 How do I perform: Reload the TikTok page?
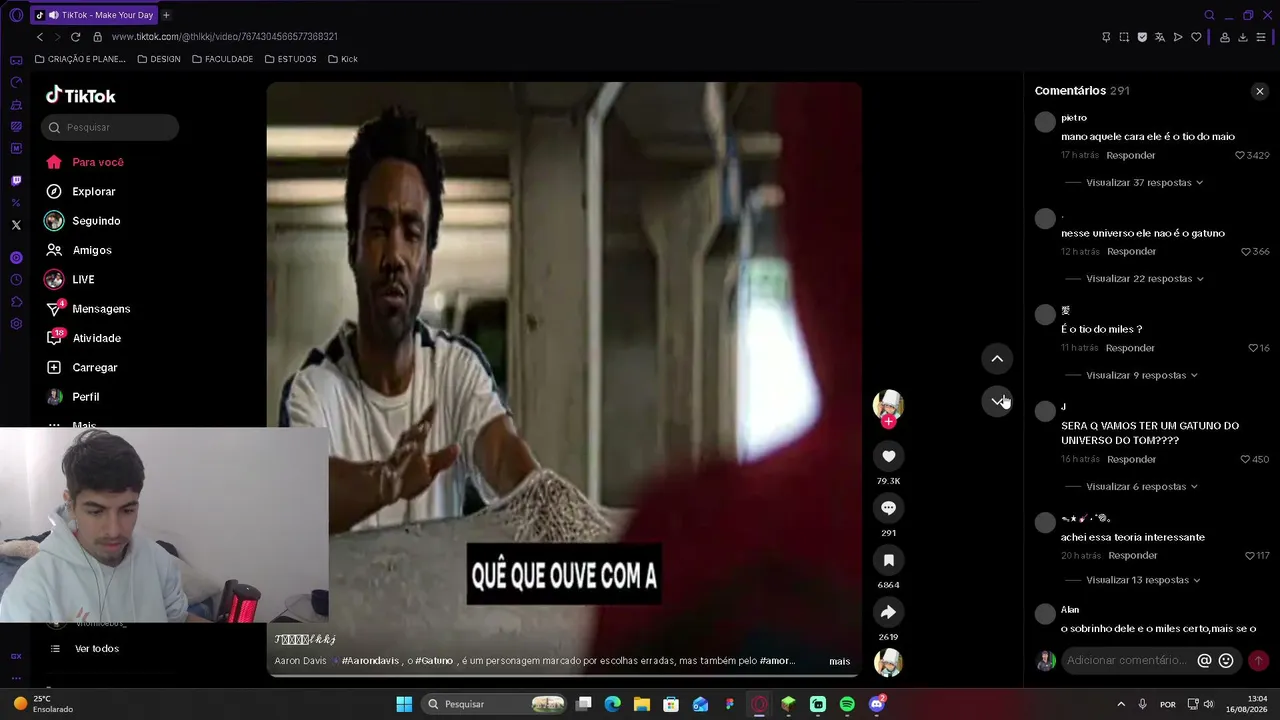click(75, 37)
